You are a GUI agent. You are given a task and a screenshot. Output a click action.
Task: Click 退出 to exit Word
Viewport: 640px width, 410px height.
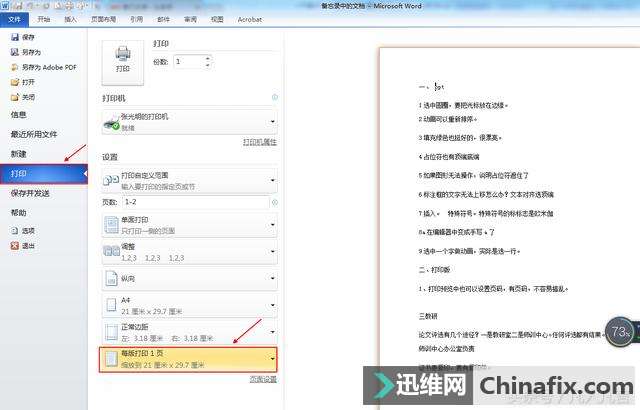(x=23, y=246)
